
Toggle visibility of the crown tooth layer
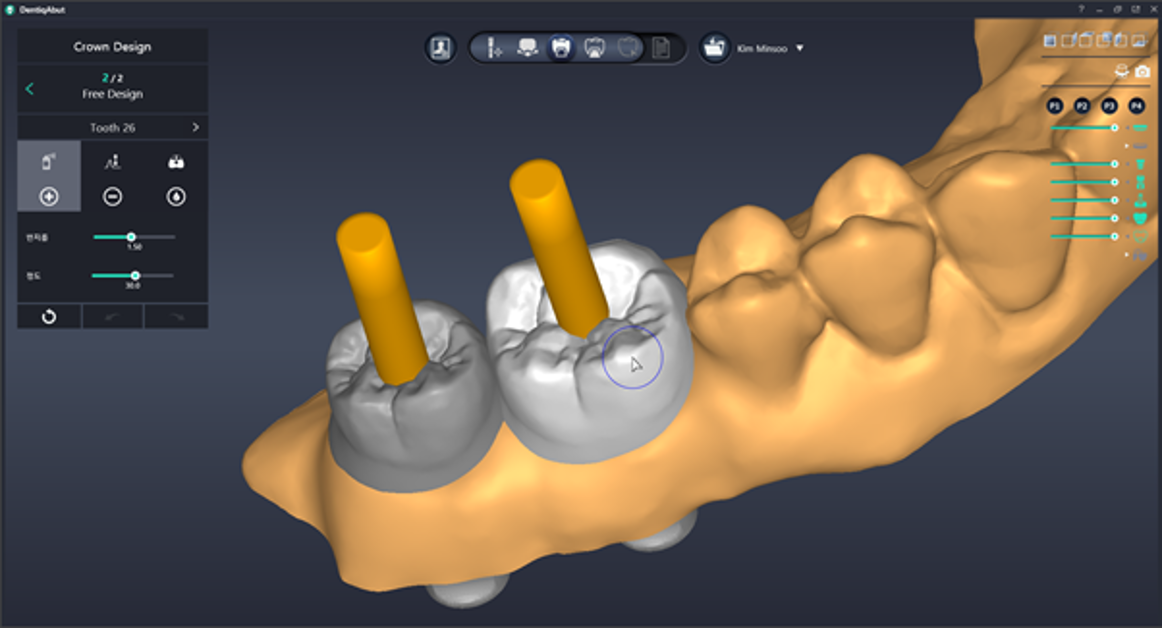(1139, 218)
